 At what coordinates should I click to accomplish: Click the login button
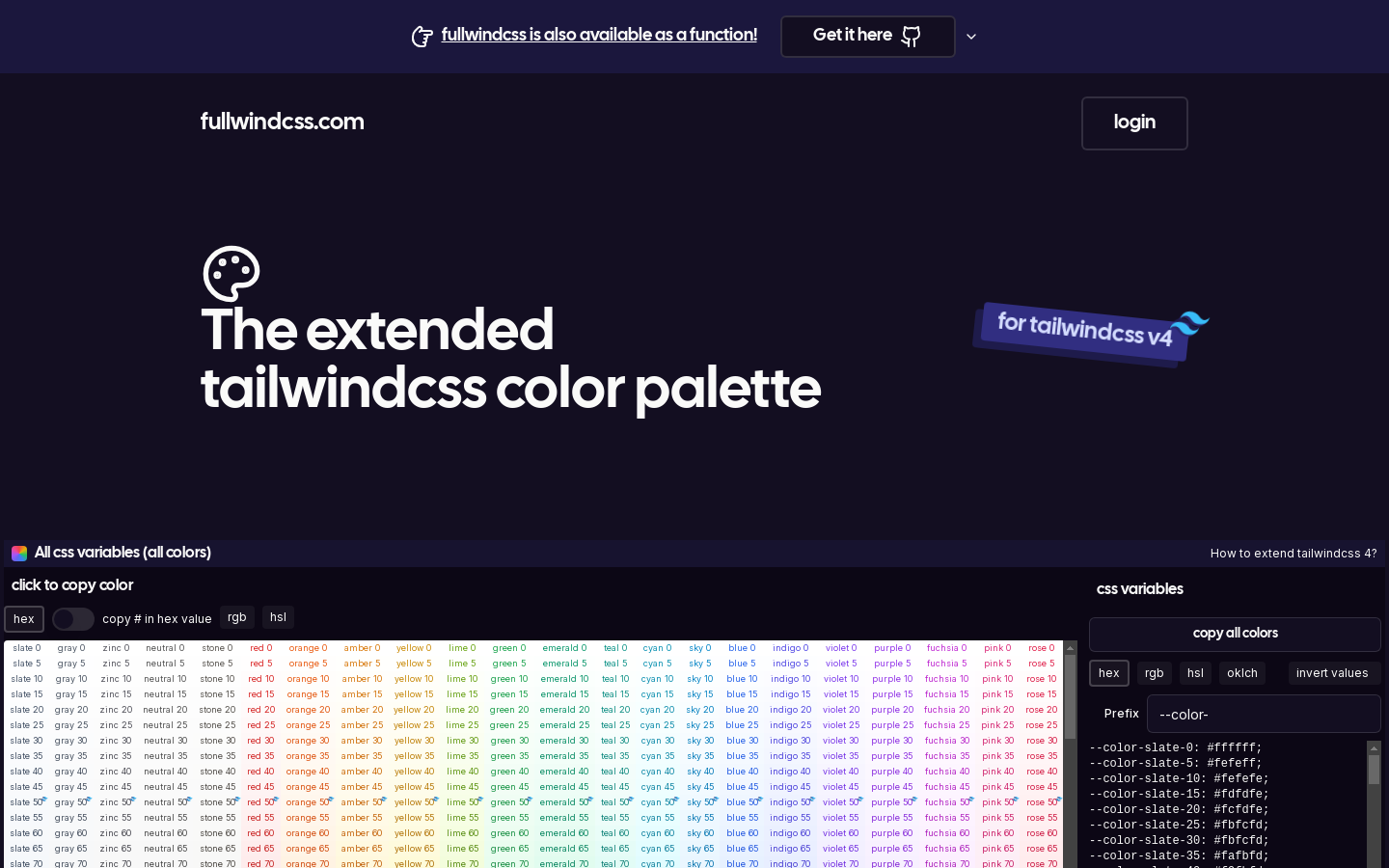1134,123
